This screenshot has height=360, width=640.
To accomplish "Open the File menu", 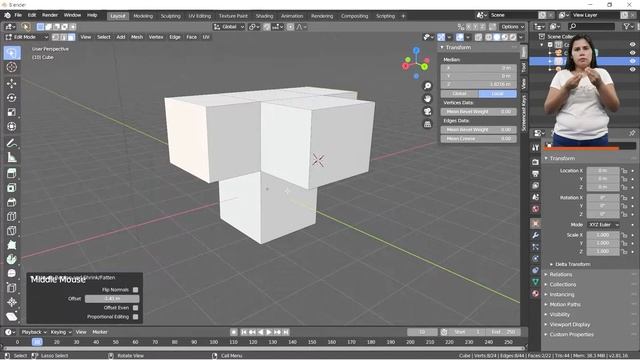I will coord(18,16).
